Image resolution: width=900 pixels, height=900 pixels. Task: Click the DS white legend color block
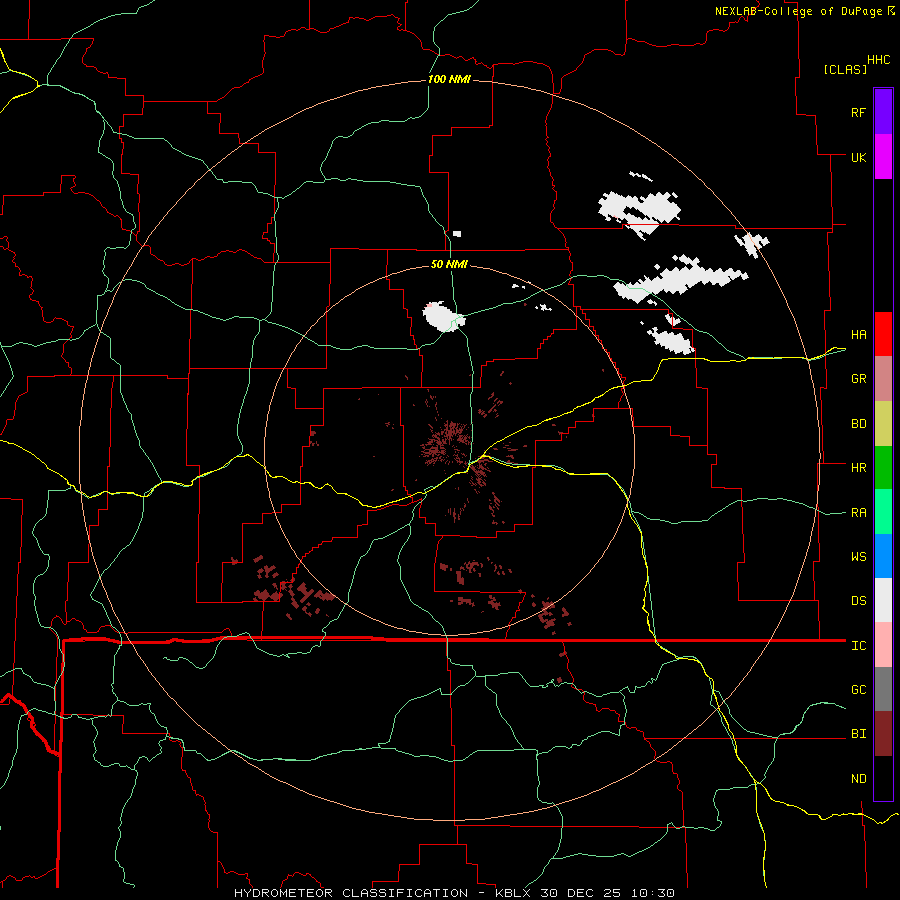tap(883, 600)
